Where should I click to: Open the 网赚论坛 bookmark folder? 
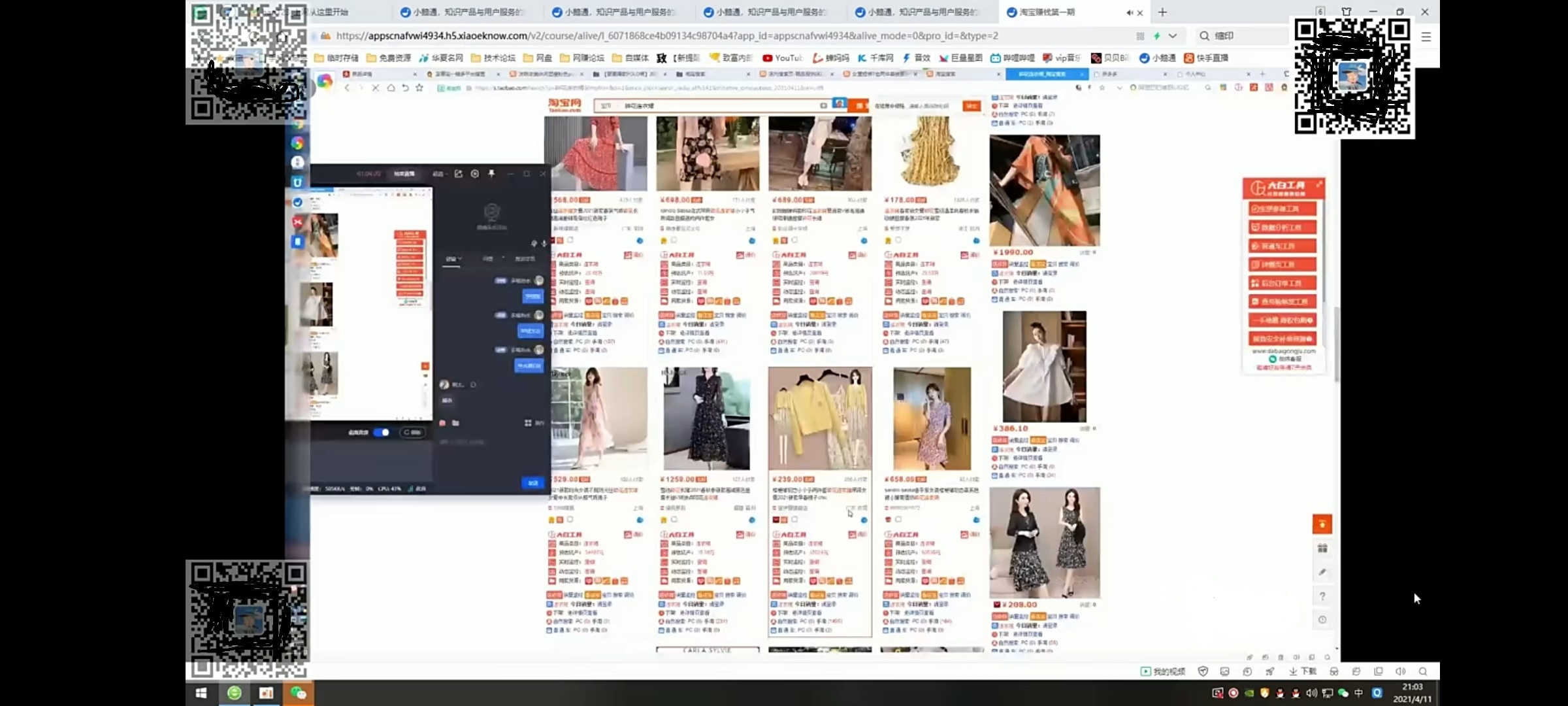[x=582, y=58]
